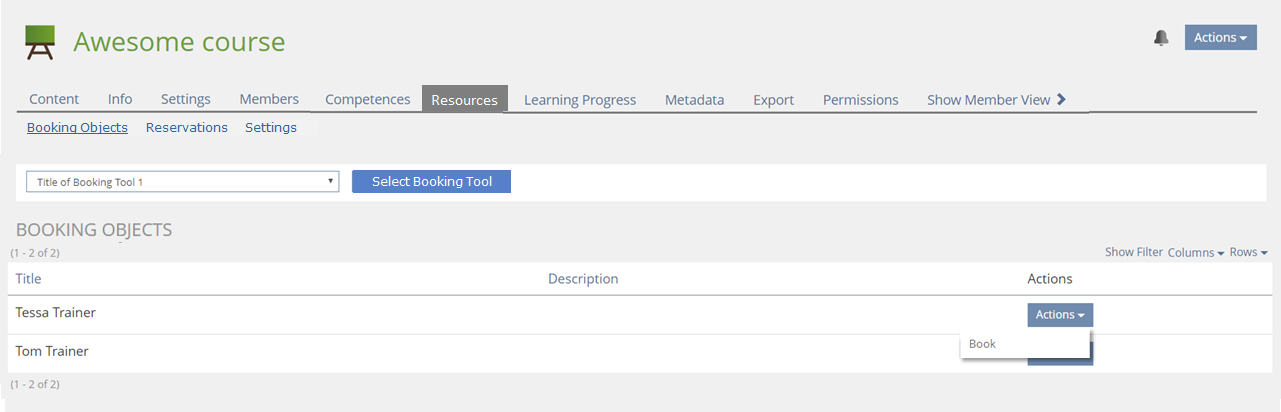Open the Settings sub-tab under Resources

[271, 128]
